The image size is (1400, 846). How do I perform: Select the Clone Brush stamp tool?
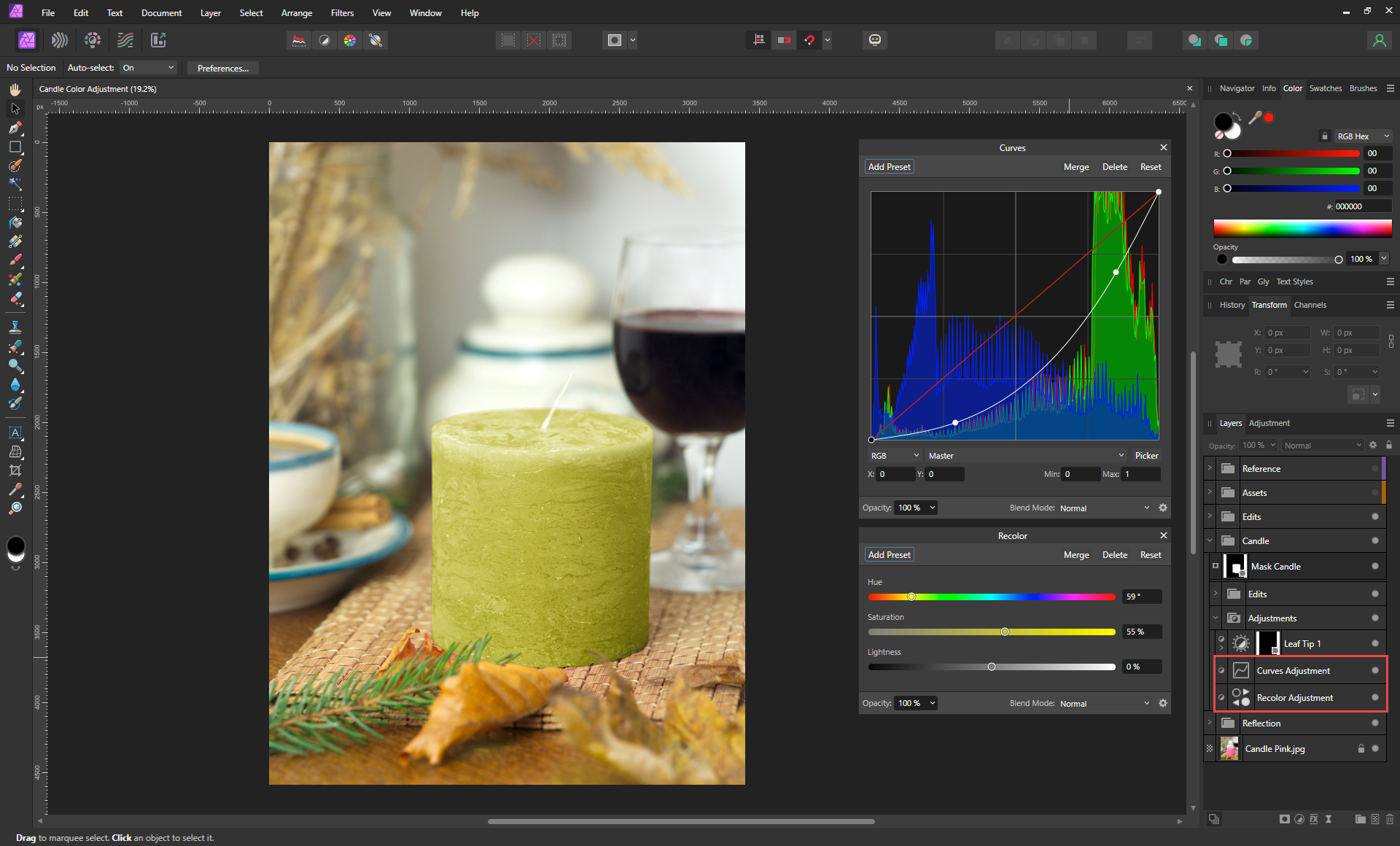pyautogui.click(x=15, y=327)
